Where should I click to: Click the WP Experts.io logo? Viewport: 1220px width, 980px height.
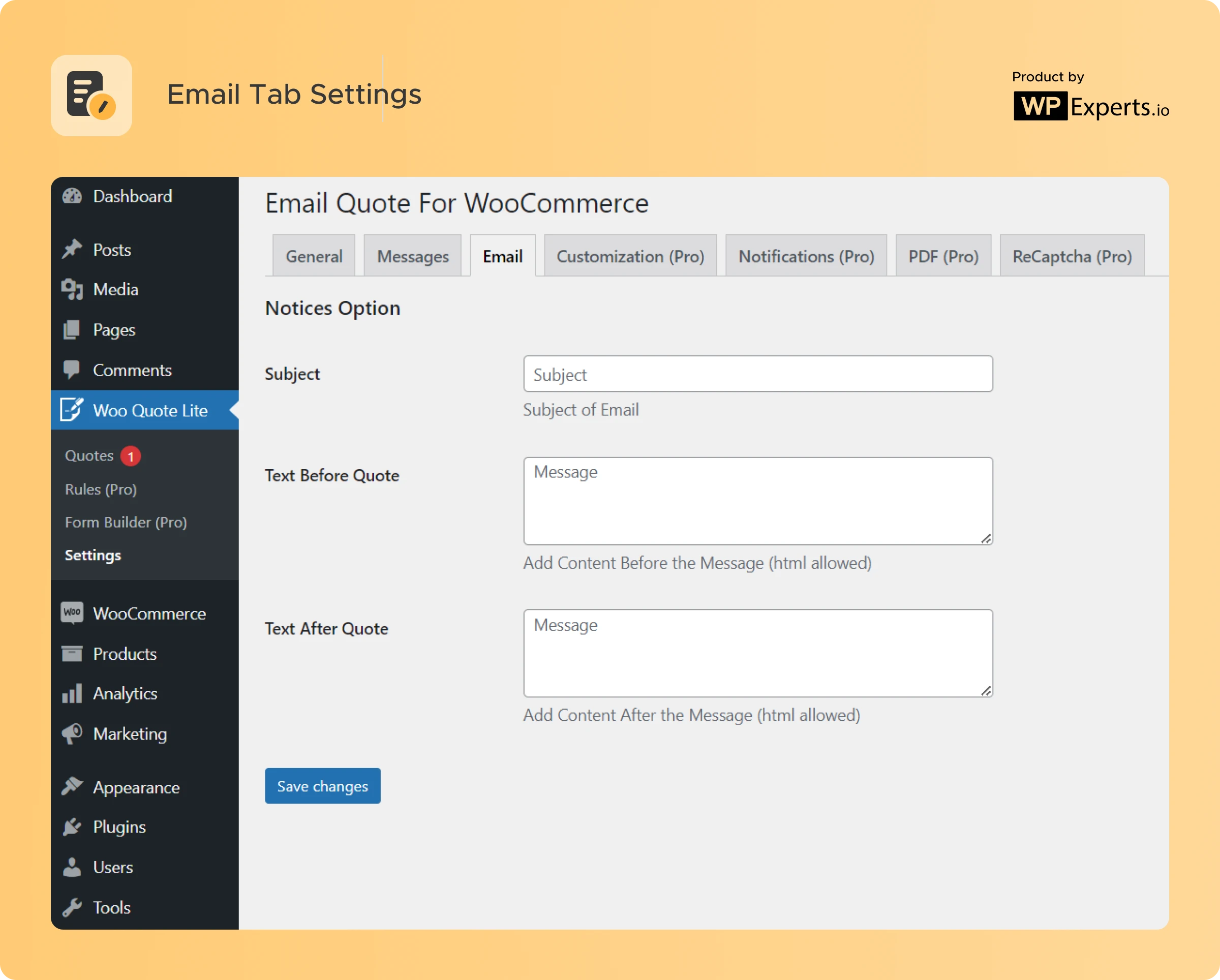pyautogui.click(x=1091, y=106)
